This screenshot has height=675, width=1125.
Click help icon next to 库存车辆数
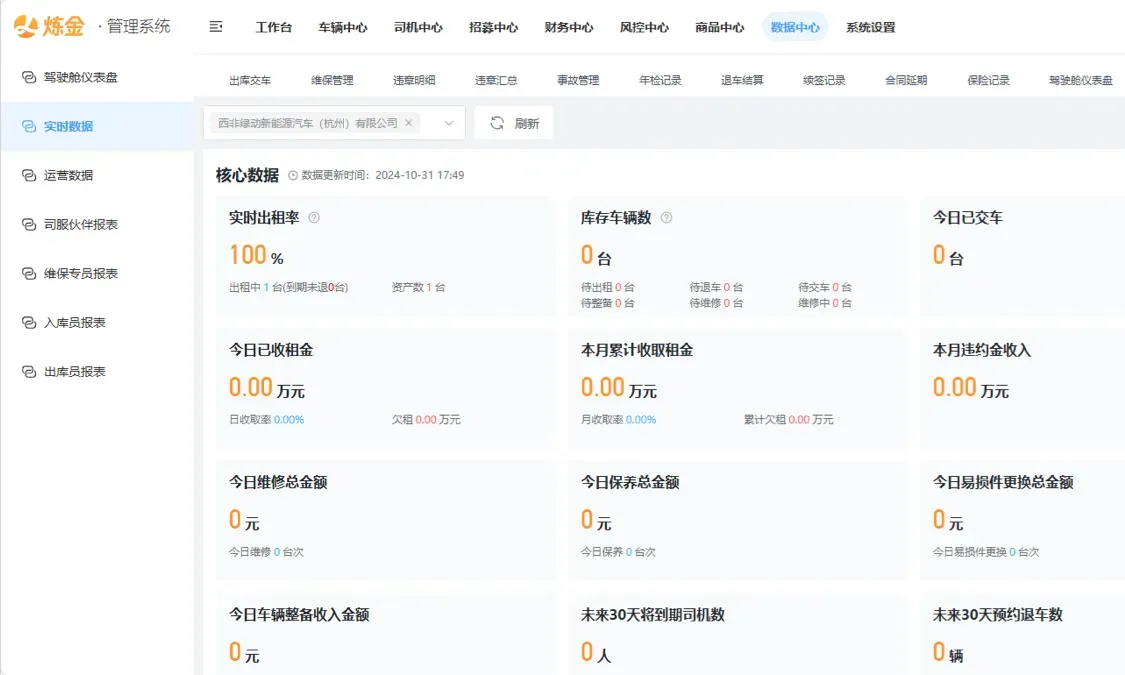pos(667,218)
